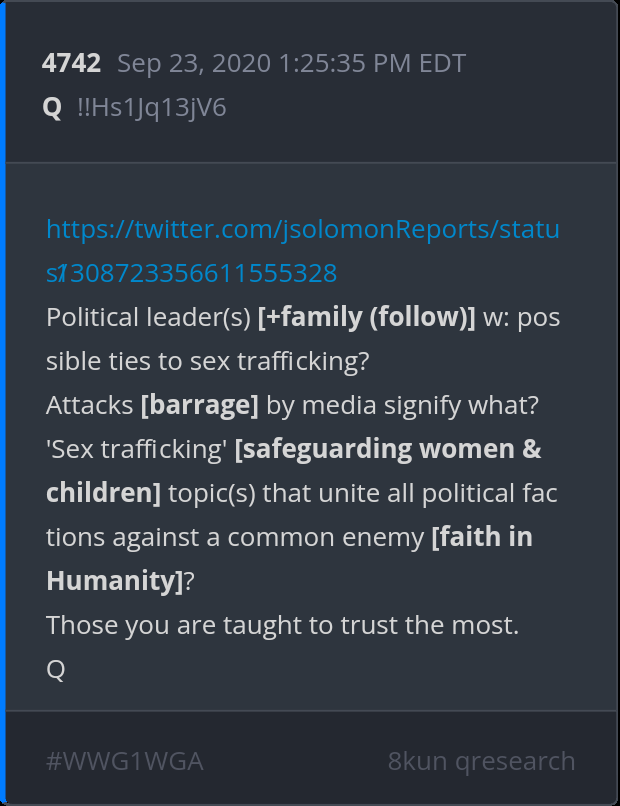
Task: Click the #WWG1WGA hashtag
Action: [125, 761]
